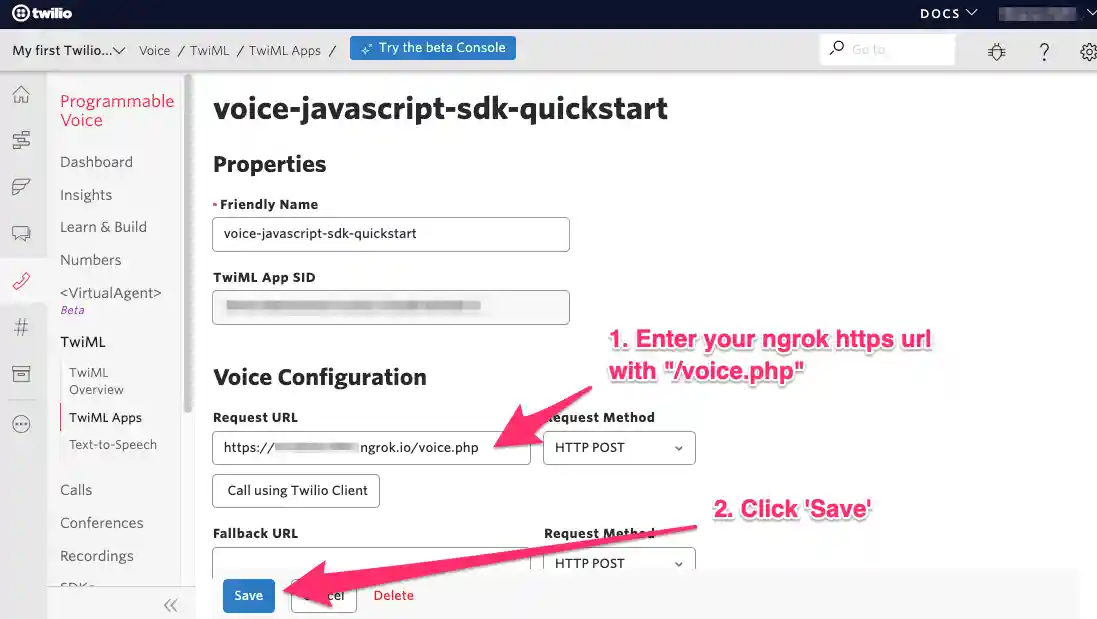Open the Flex icon in the sidebar
1097x619 pixels.
21,186
